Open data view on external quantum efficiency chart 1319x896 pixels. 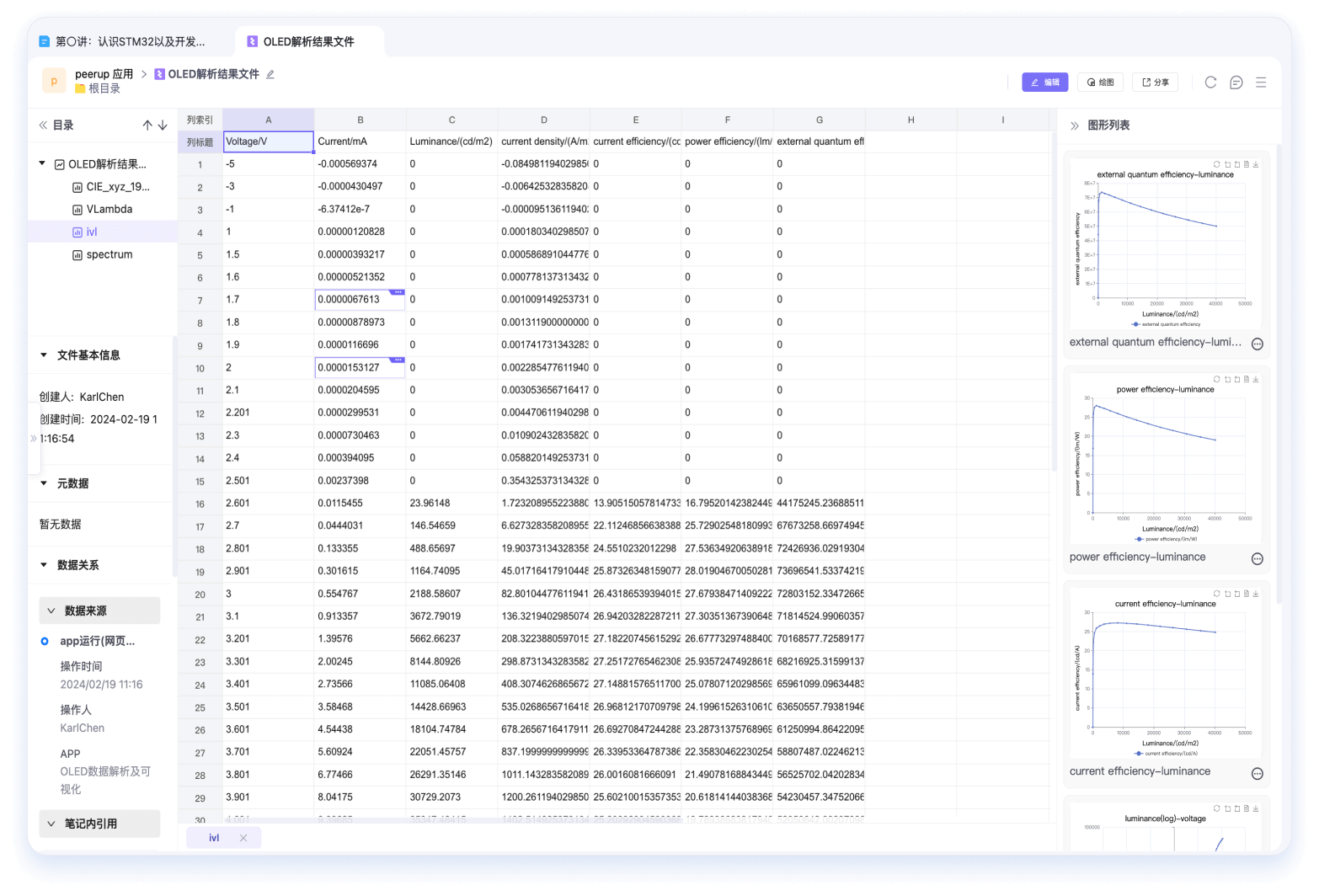1247,165
